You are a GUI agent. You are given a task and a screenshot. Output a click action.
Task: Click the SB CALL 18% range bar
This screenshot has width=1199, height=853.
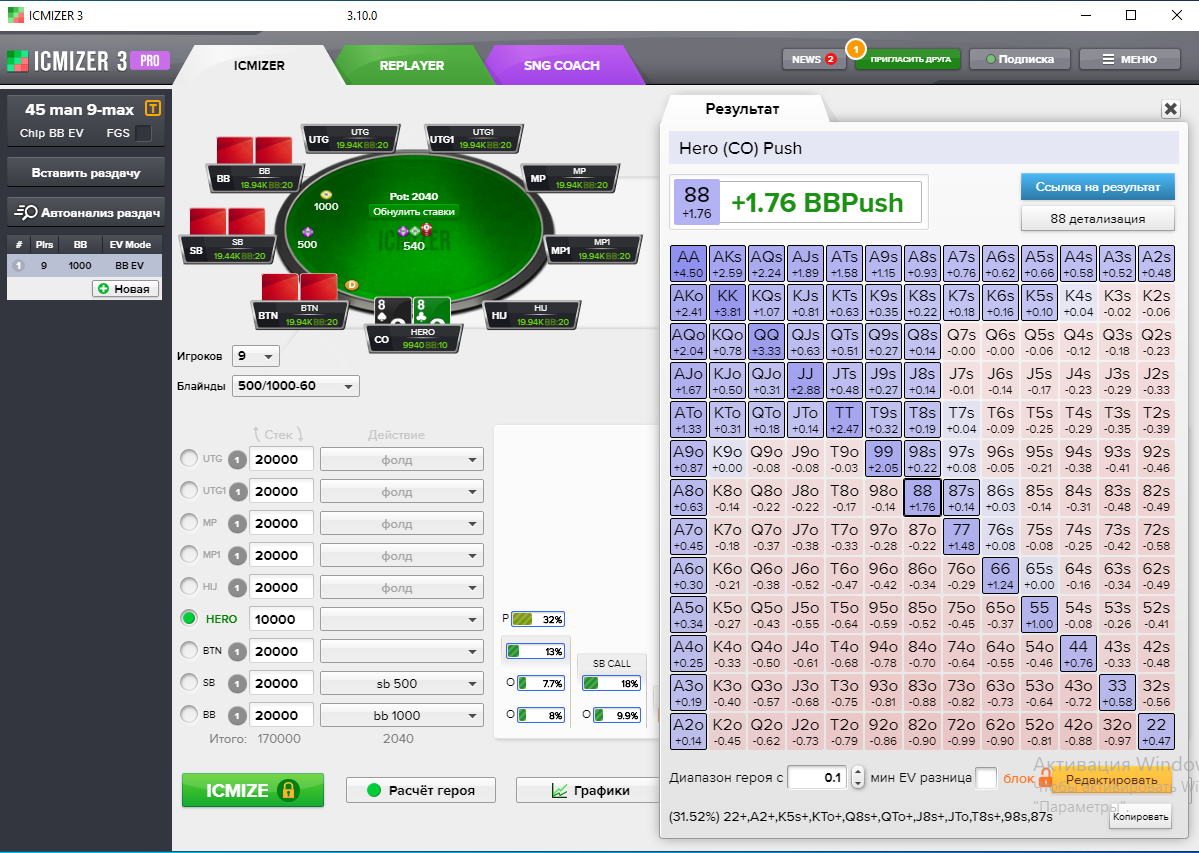point(611,683)
